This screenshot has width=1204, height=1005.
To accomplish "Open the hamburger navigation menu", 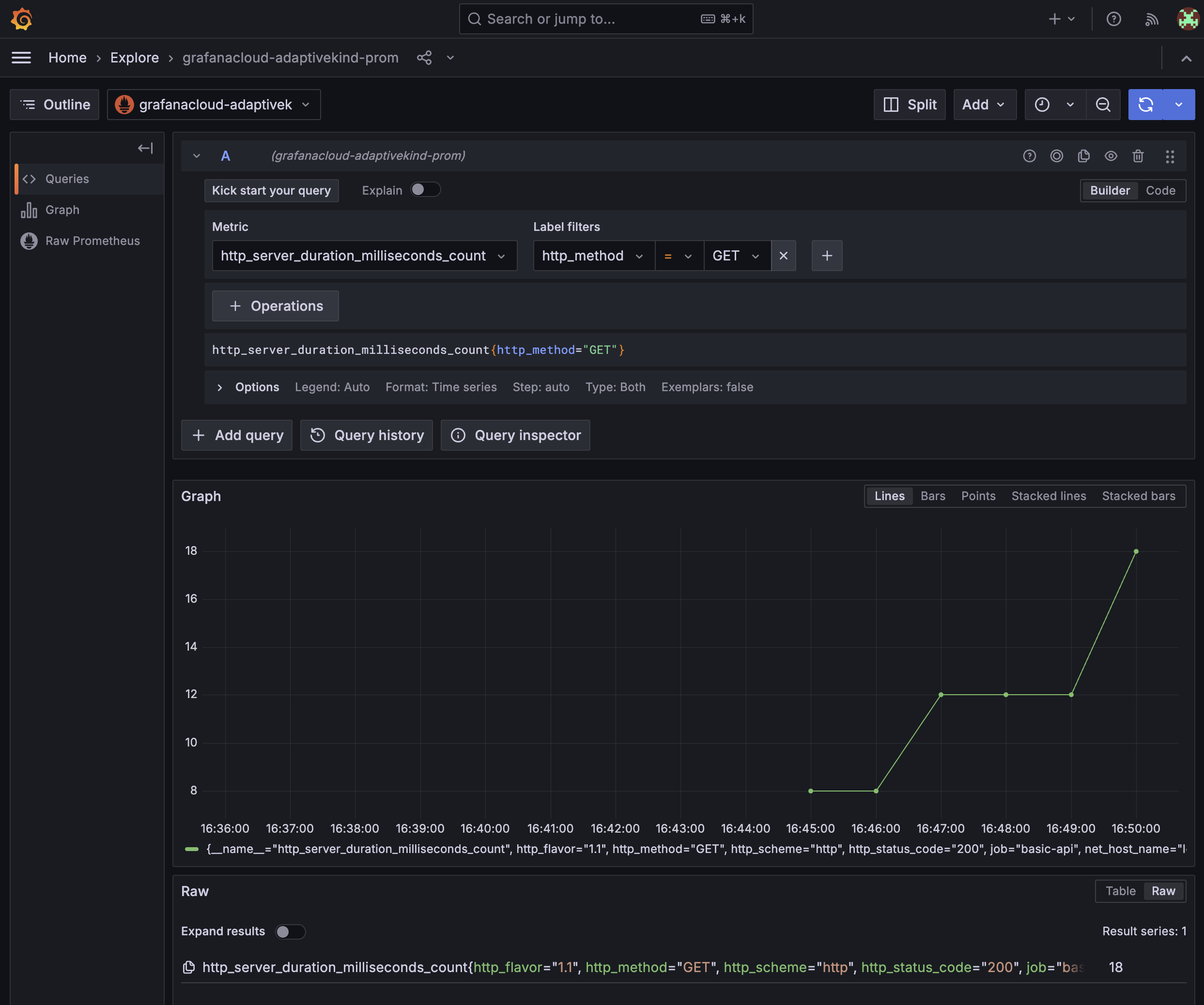I will [x=21, y=58].
